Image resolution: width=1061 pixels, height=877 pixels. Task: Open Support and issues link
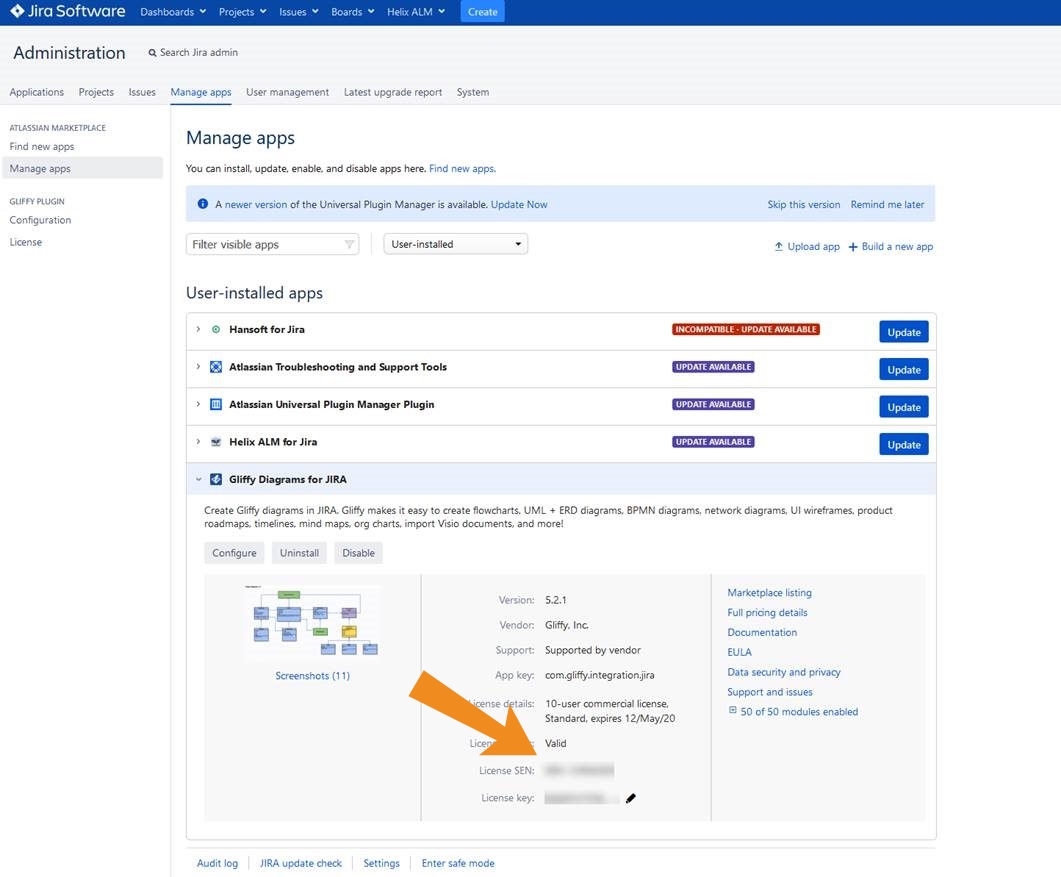pos(770,692)
